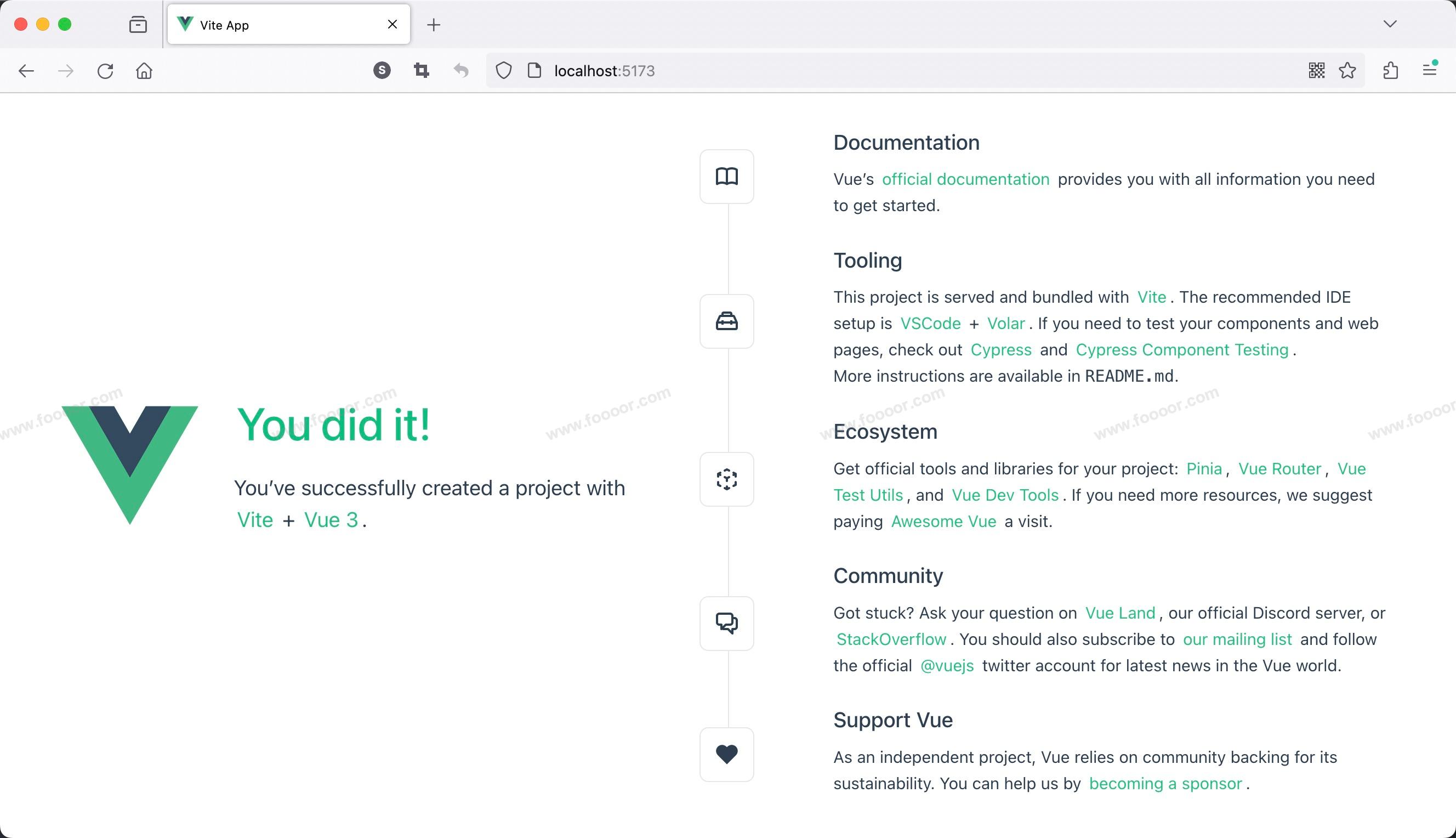Screen dimensions: 1456x838
Task: Go to browser home page icon
Action: [x=144, y=71]
